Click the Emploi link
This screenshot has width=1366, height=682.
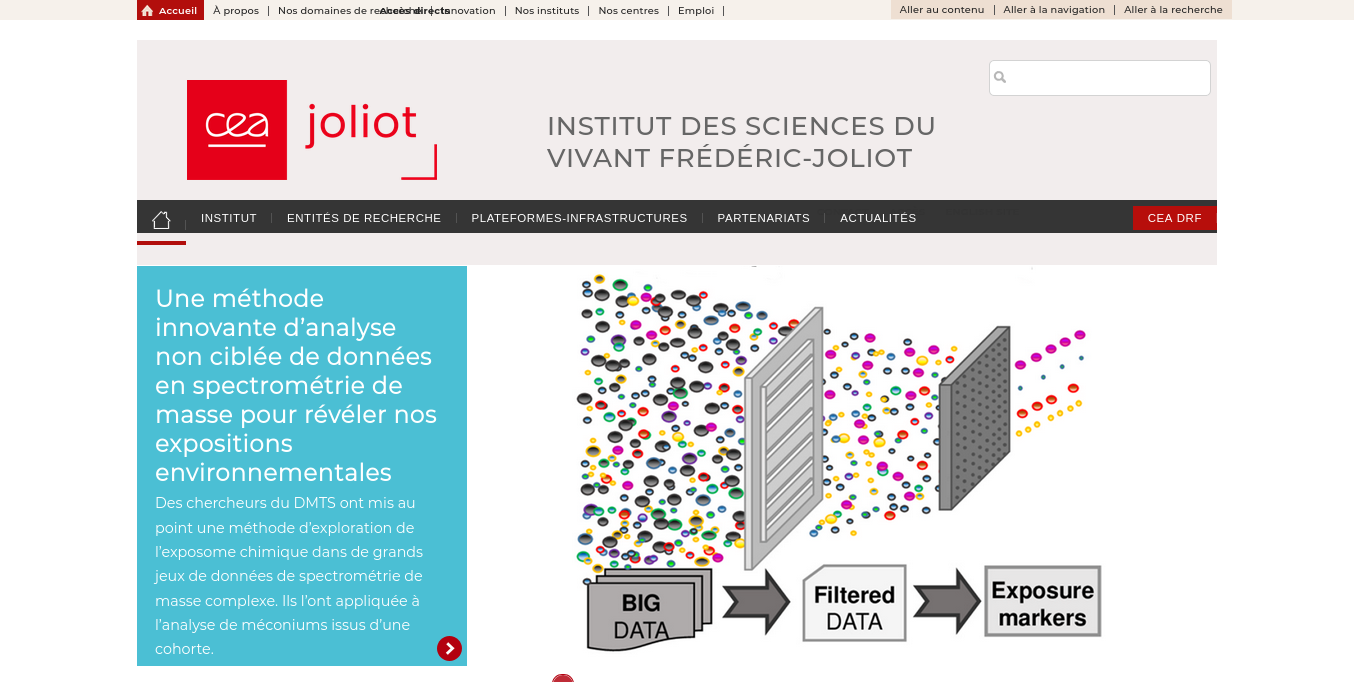coord(696,11)
